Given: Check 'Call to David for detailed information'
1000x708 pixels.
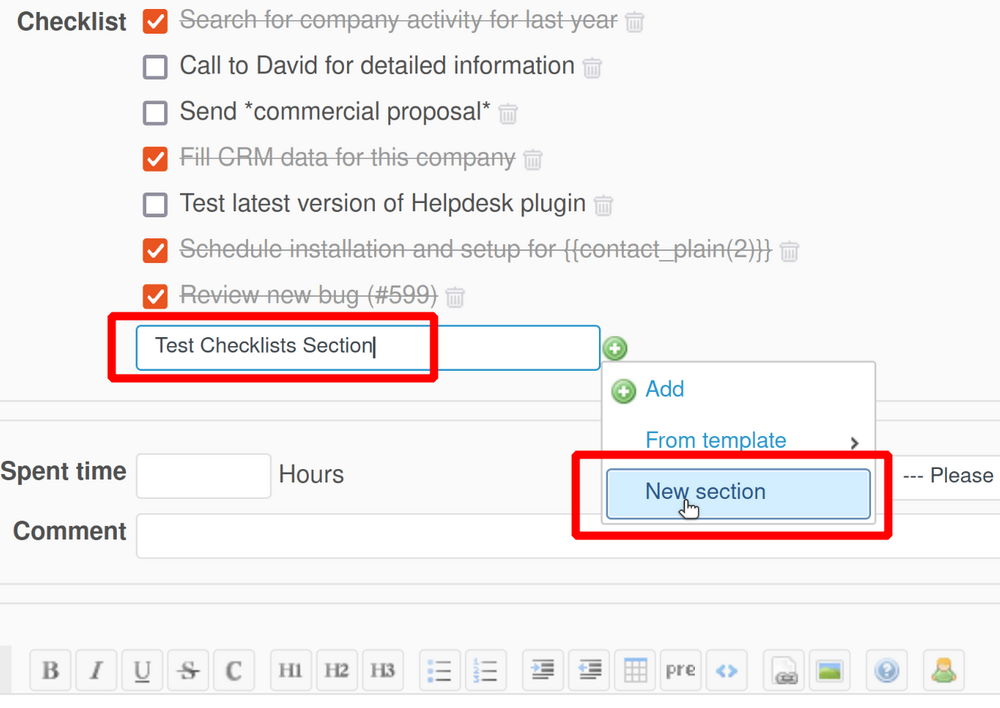Looking at the screenshot, I should [155, 66].
